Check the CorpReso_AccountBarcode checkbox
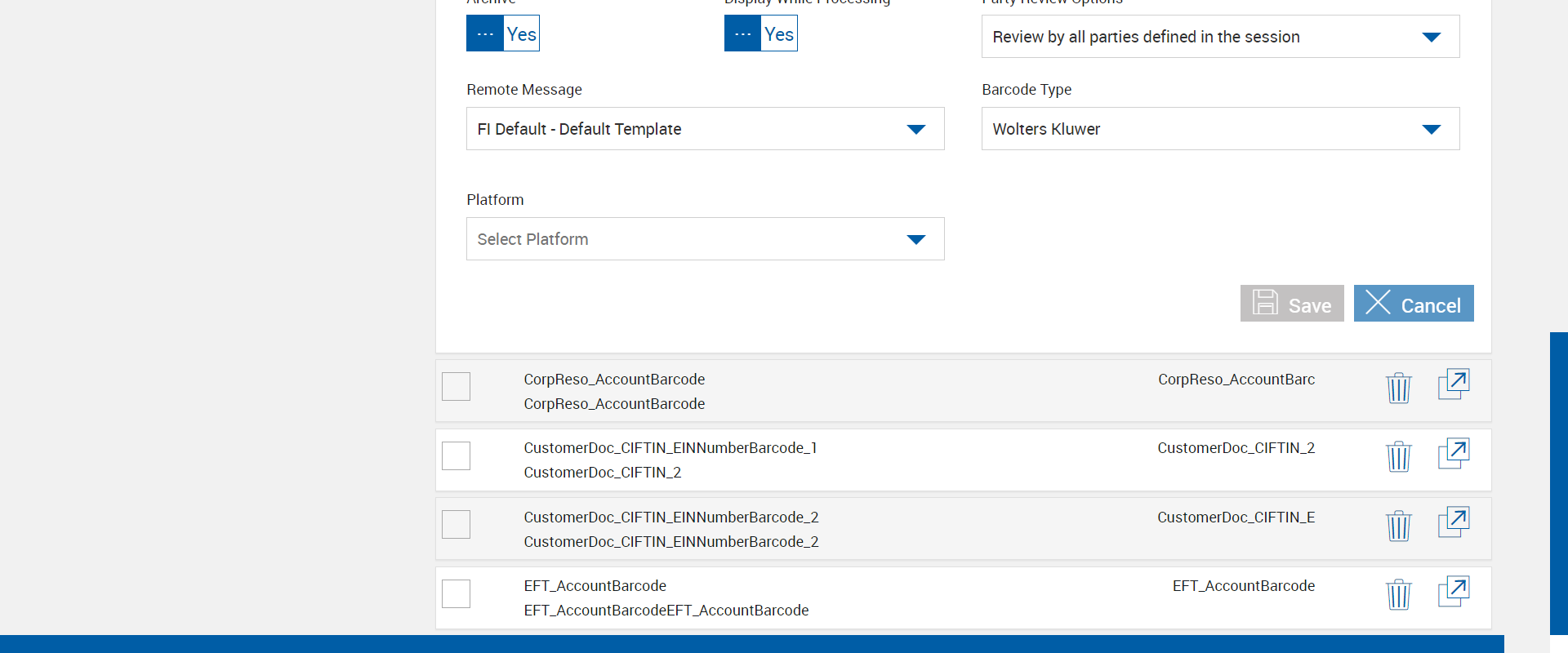1568x653 pixels. pyautogui.click(x=456, y=386)
